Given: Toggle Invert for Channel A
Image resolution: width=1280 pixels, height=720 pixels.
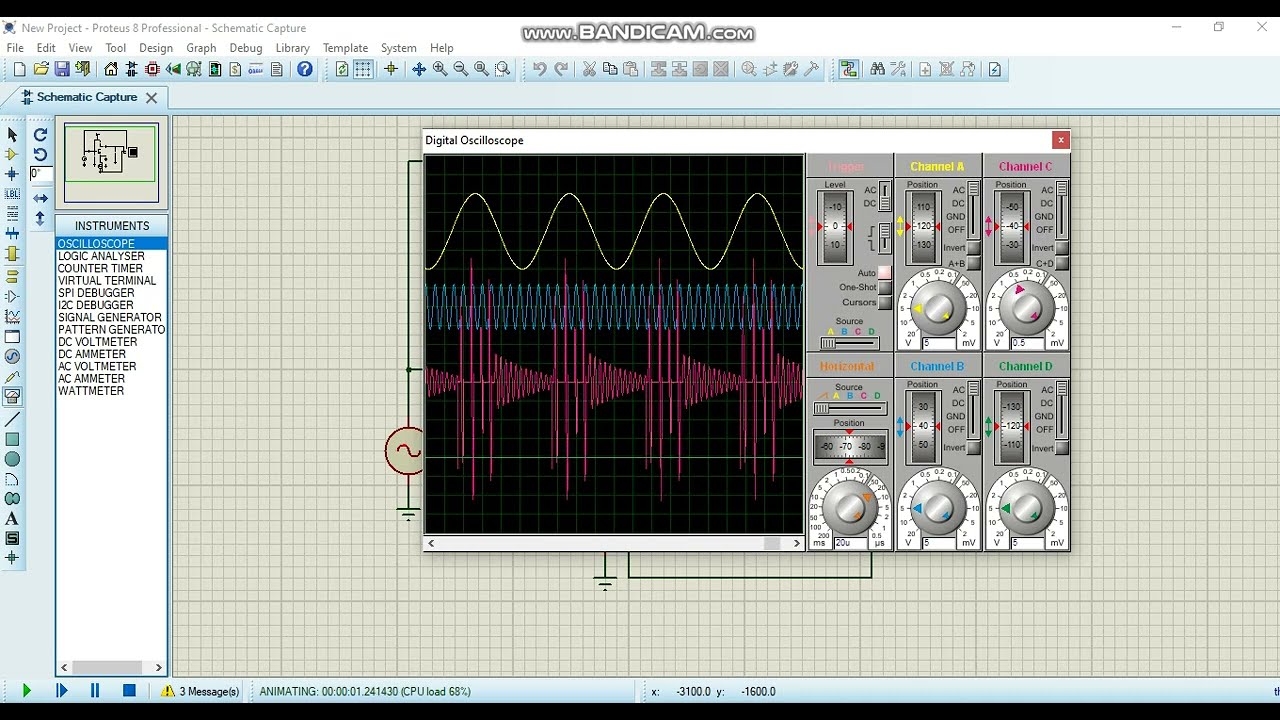Looking at the screenshot, I should [x=973, y=248].
